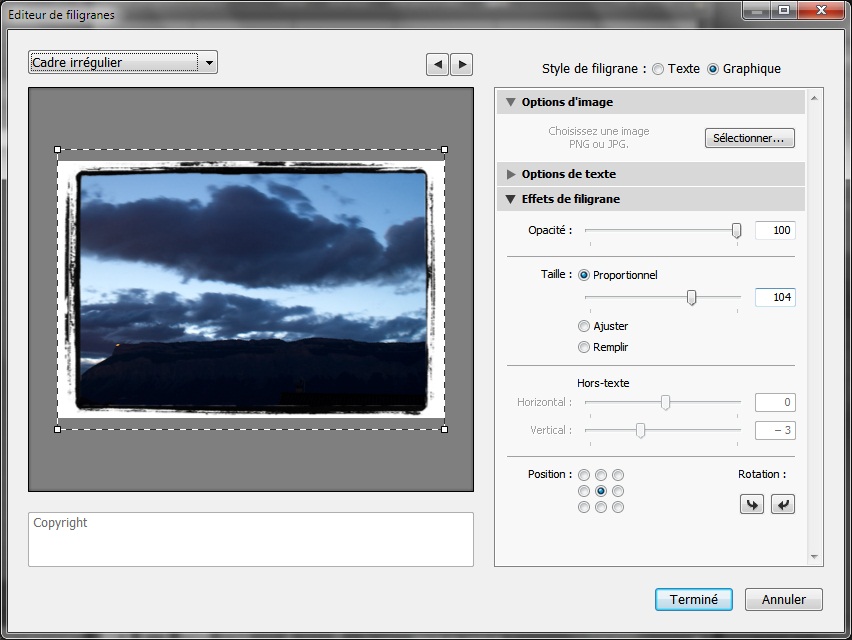The height and width of the screenshot is (640, 852).
Task: Click the Copyright text field
Action: pos(251,539)
